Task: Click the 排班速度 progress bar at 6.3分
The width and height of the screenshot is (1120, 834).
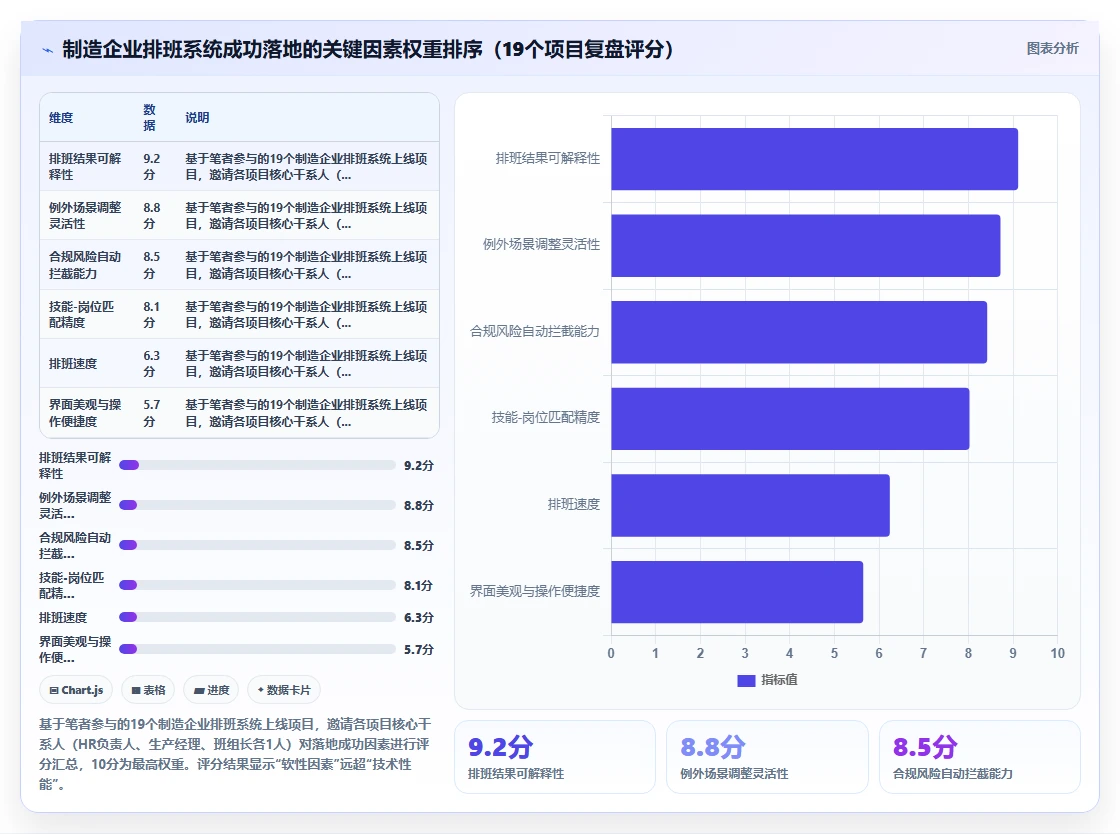Action: [257, 618]
